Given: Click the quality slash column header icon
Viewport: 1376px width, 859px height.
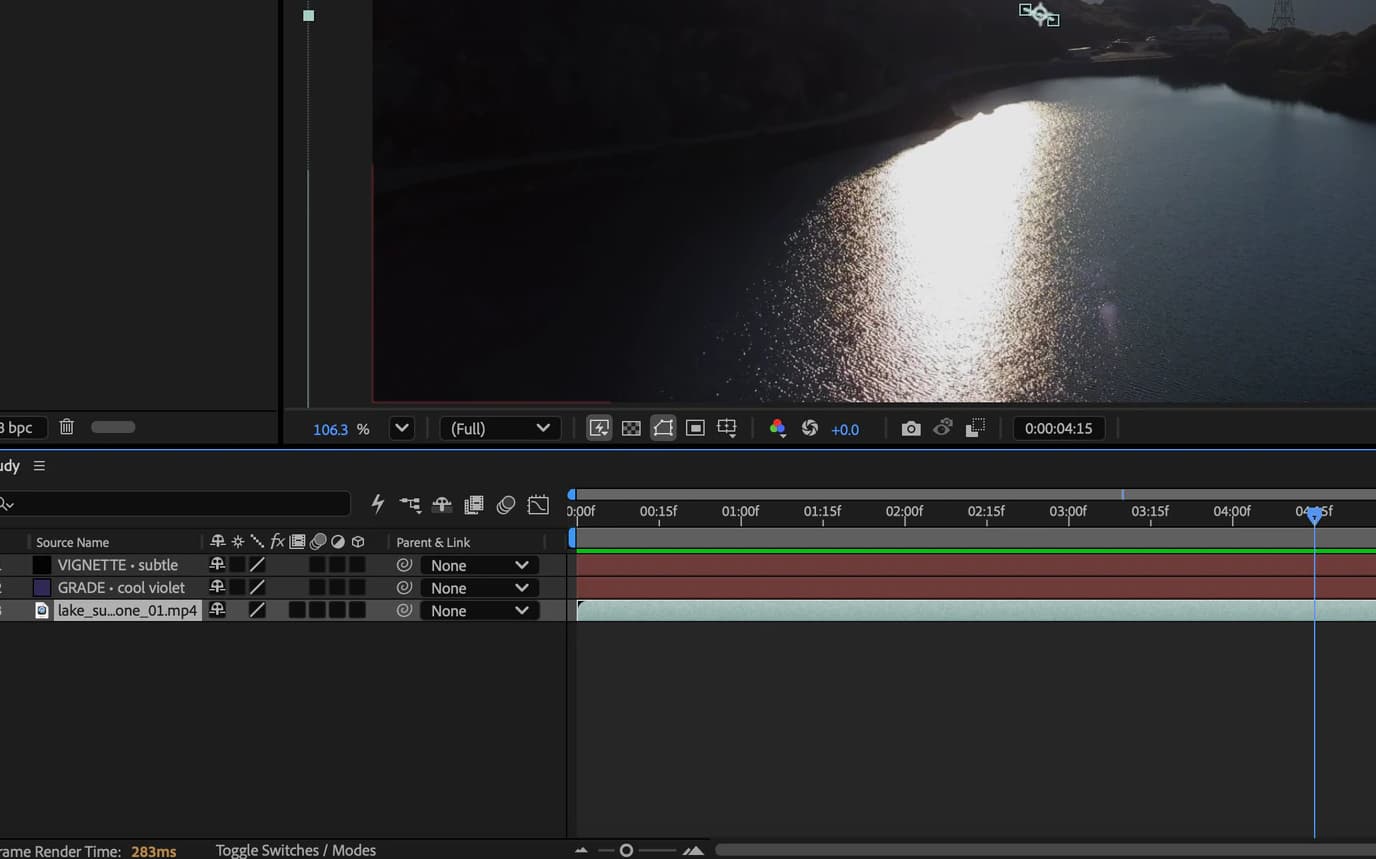Looking at the screenshot, I should click(x=257, y=542).
